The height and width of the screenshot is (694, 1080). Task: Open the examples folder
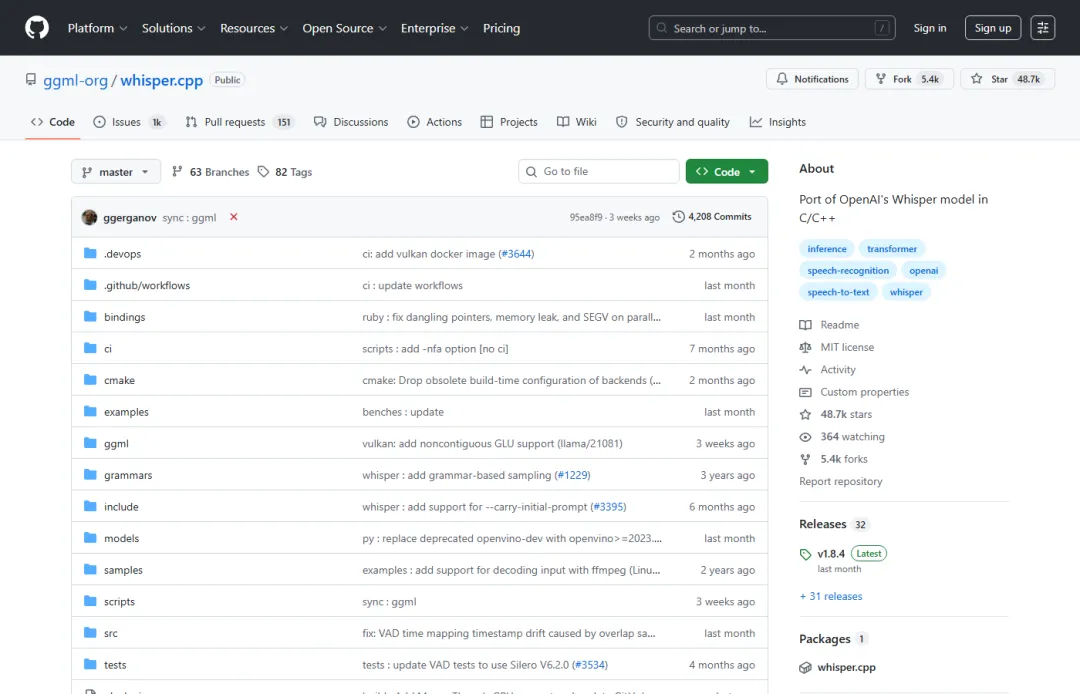[x=126, y=412]
